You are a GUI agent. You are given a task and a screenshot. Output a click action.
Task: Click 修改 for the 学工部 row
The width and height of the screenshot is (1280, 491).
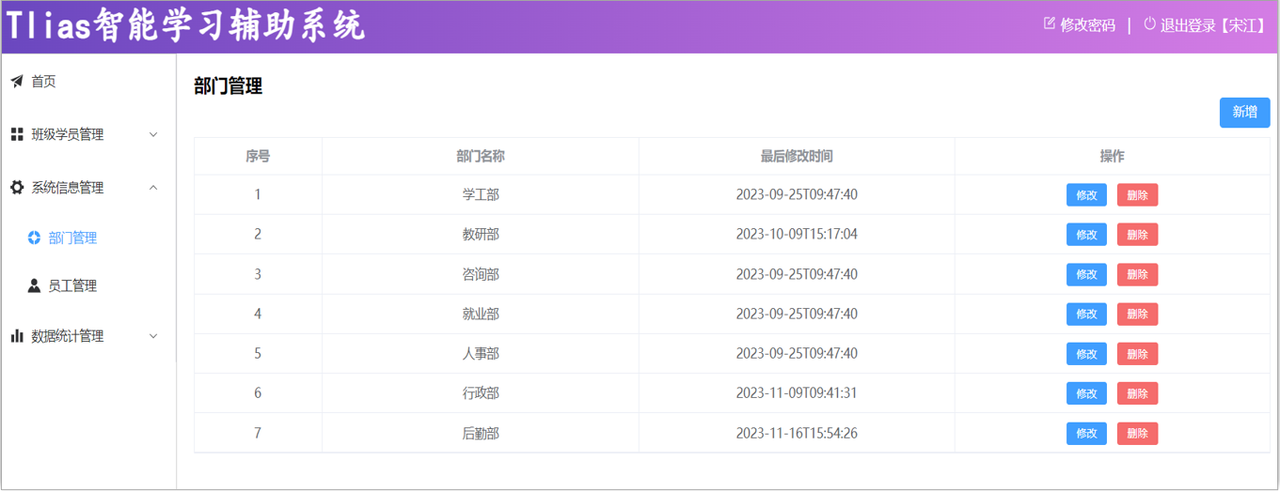[1086, 195]
